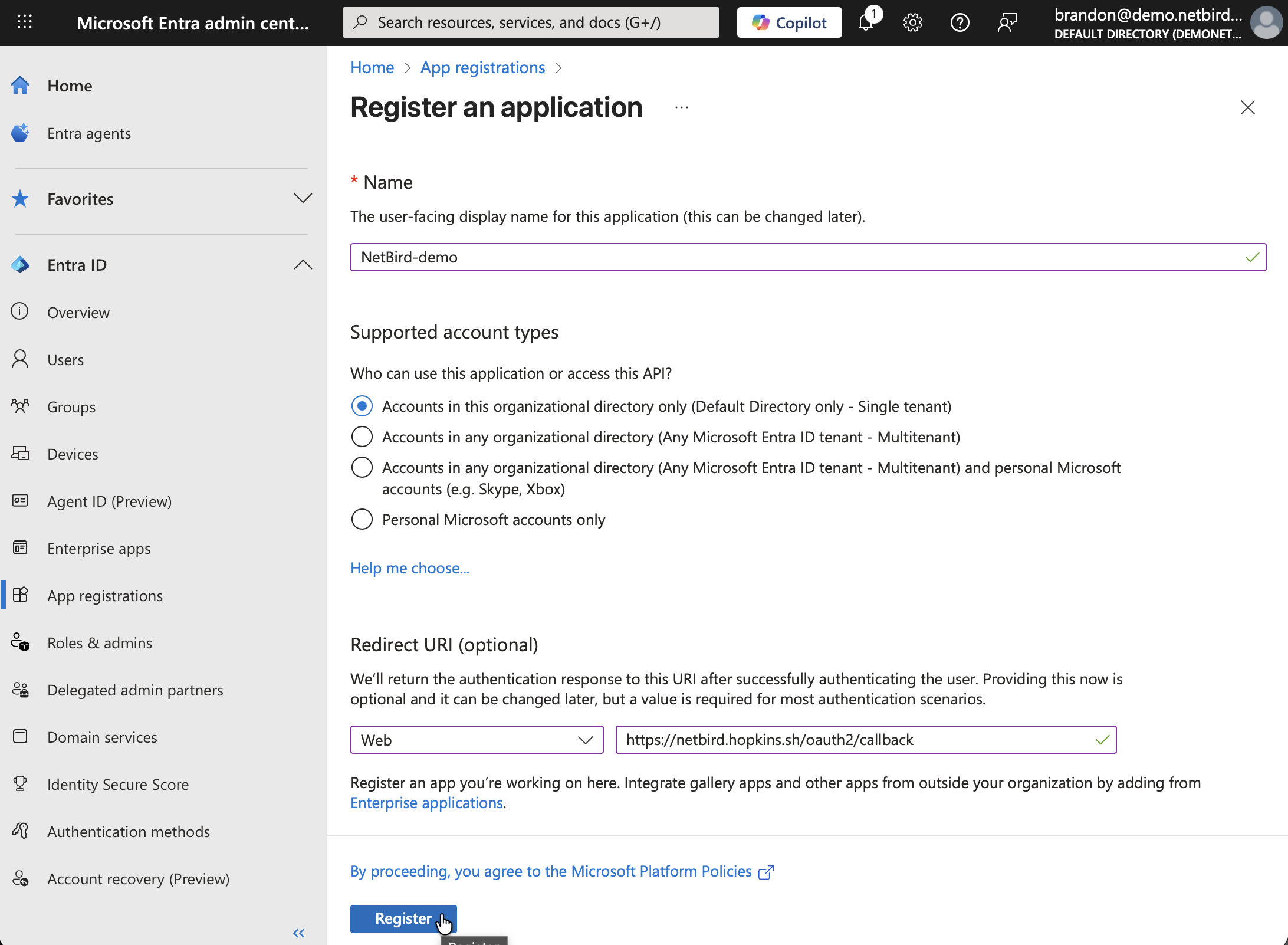Open the help menu icon
This screenshot has width=1288, height=945.
[x=960, y=22]
